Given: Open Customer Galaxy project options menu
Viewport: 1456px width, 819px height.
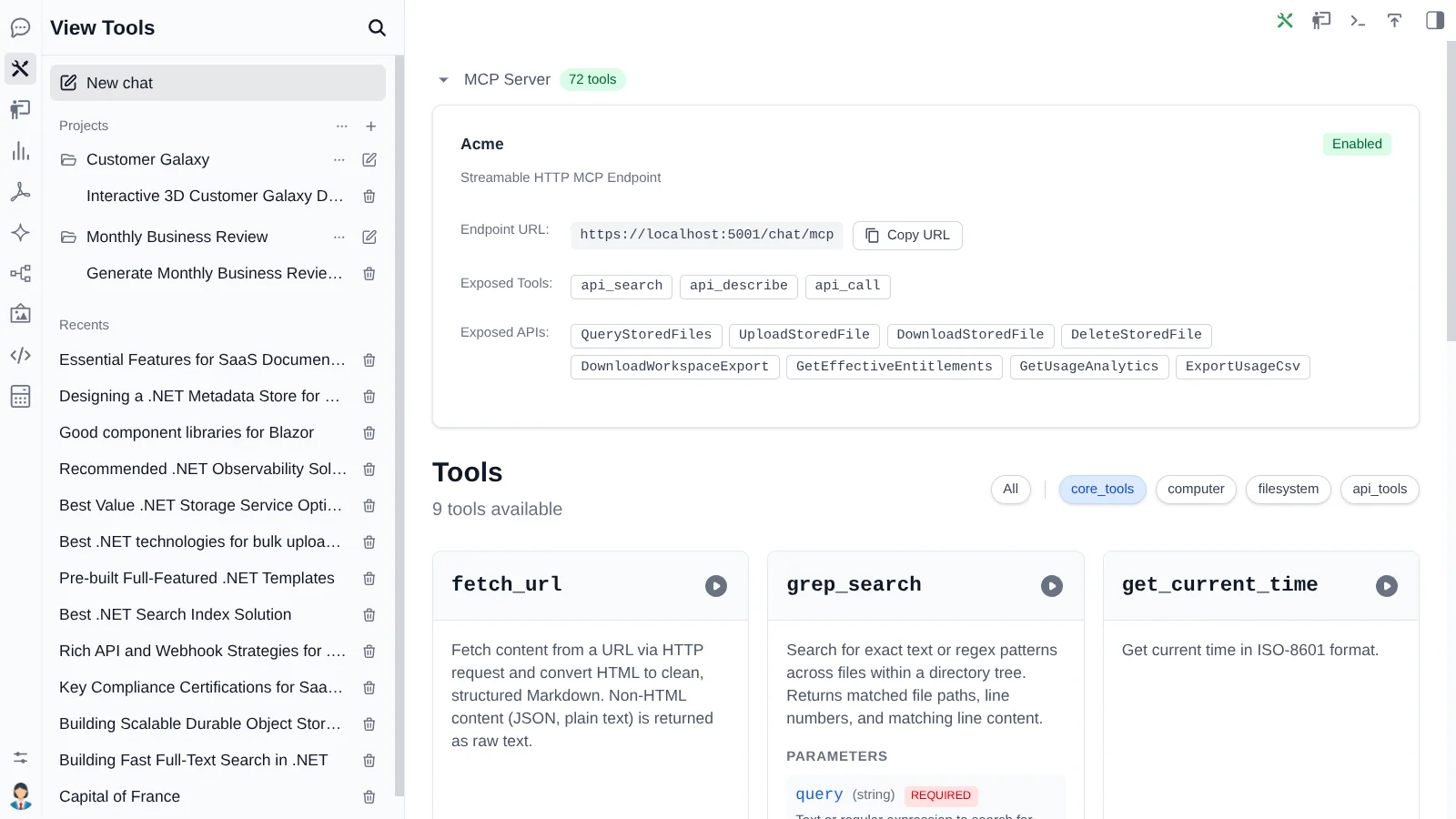Looking at the screenshot, I should (339, 160).
